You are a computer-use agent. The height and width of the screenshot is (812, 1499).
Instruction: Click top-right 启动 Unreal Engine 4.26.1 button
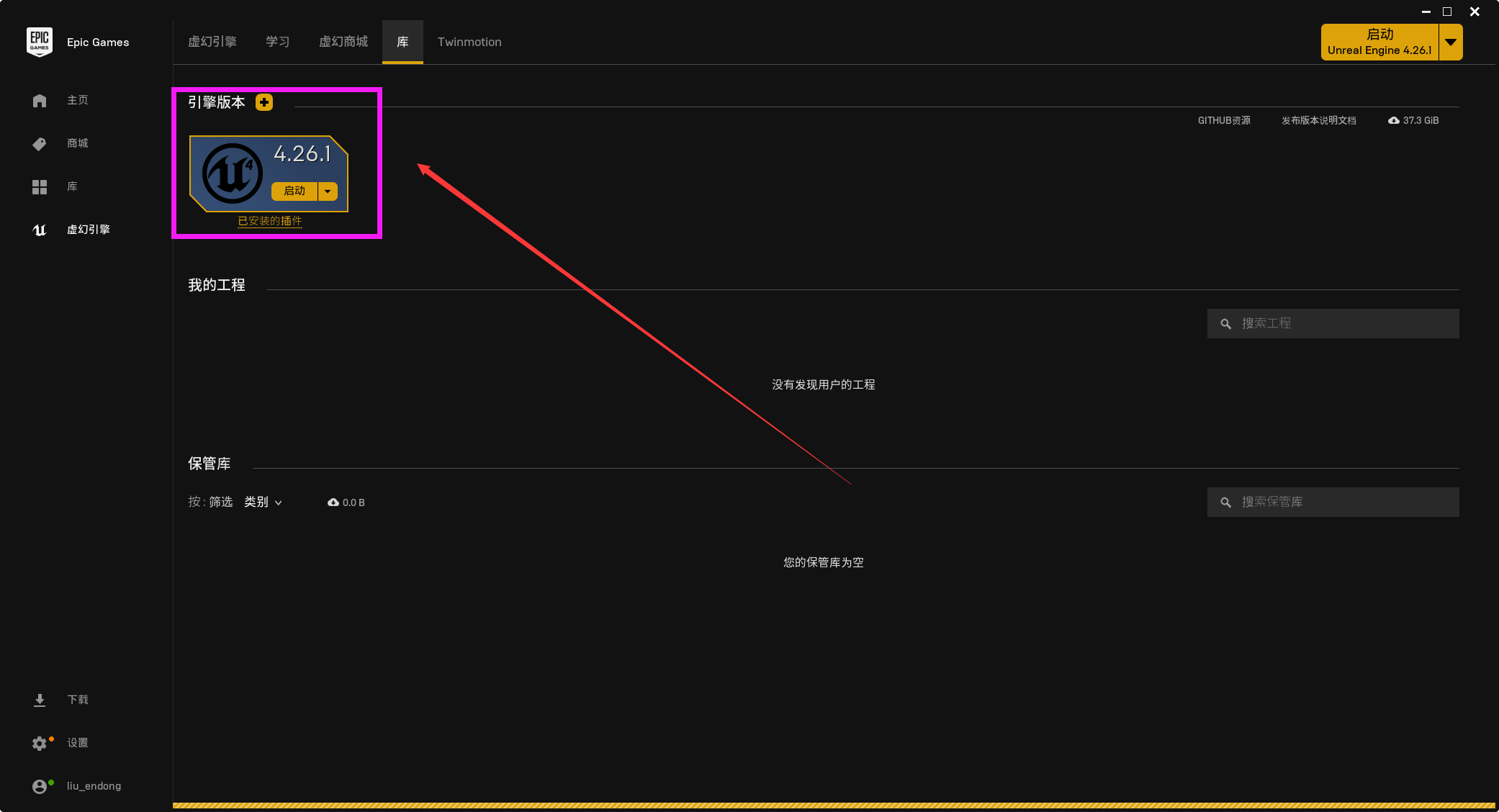tap(1379, 42)
